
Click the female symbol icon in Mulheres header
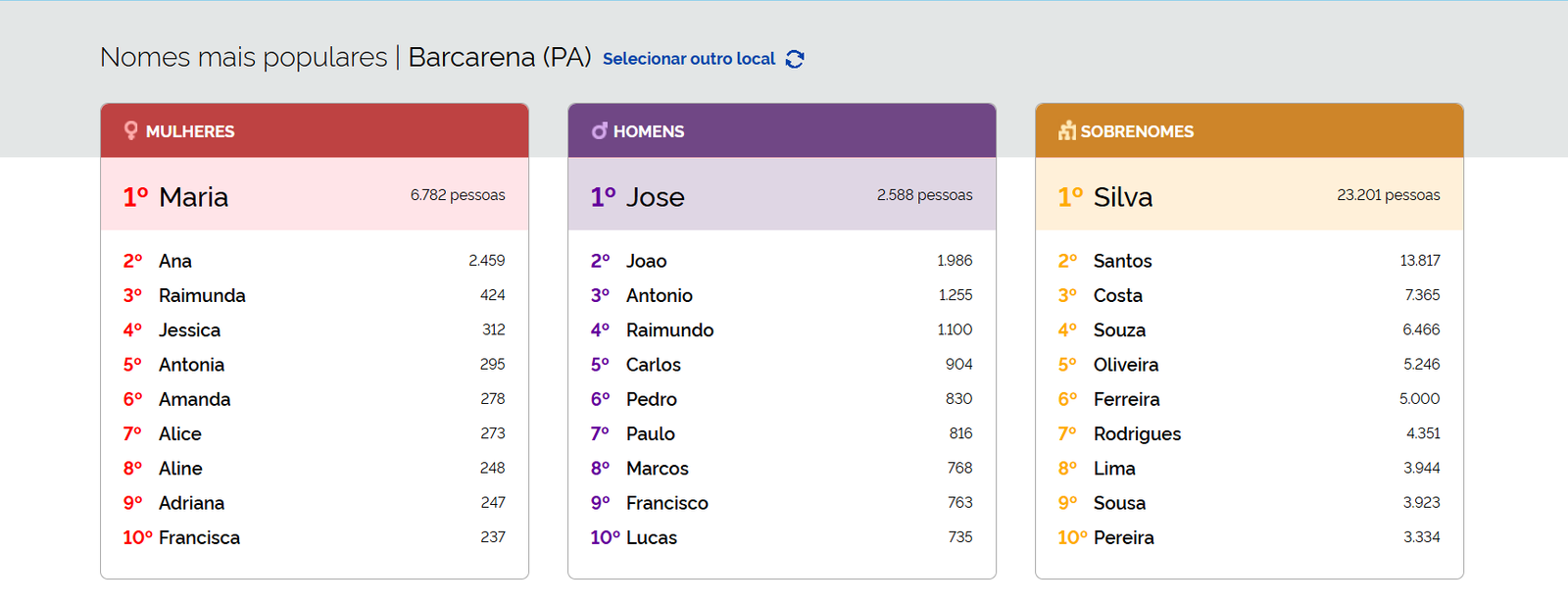130,130
